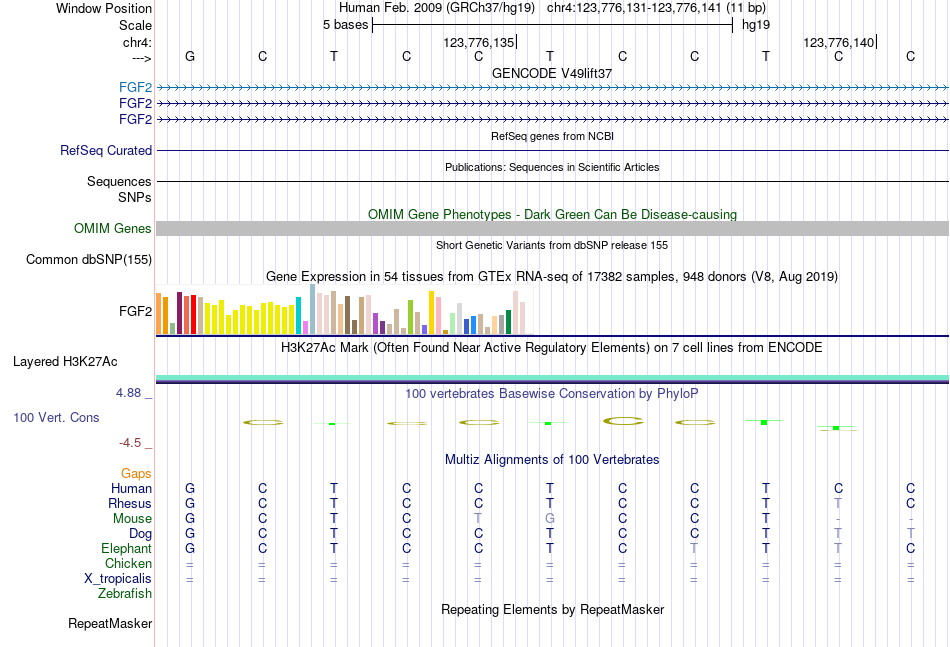The image size is (950, 647).
Task: Click position marker 123,776,135
Action: [x=479, y=42]
